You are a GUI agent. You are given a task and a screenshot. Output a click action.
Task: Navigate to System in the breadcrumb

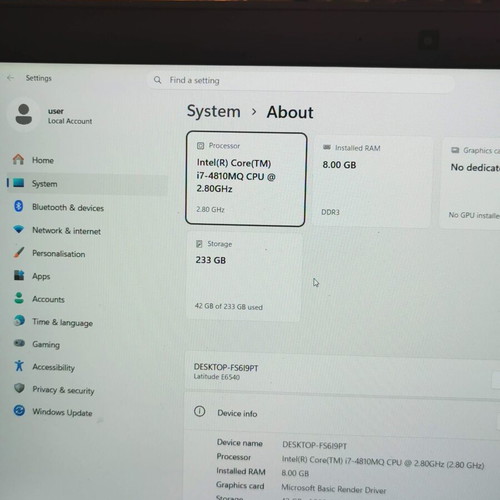point(213,111)
